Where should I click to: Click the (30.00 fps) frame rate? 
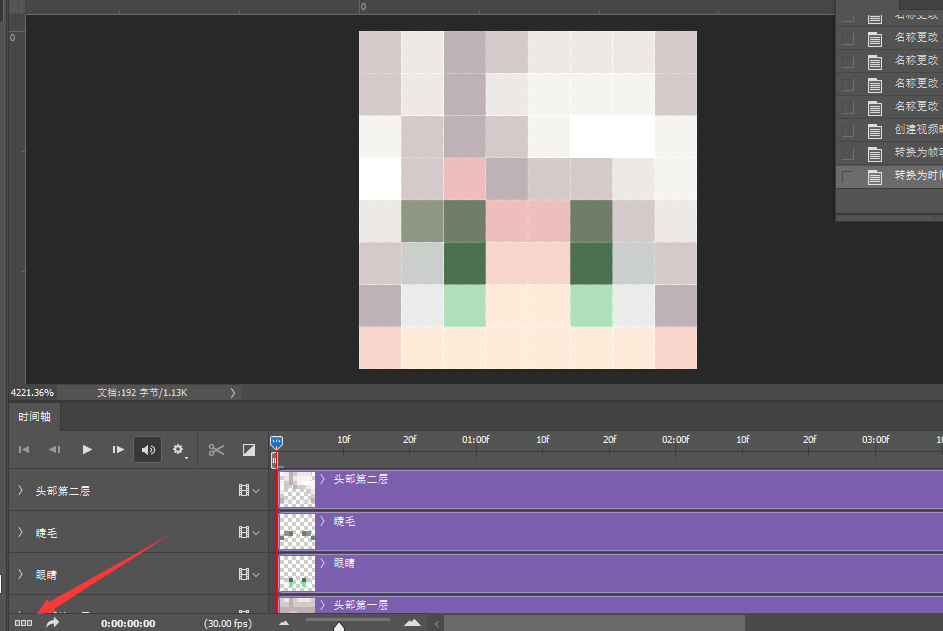click(228, 623)
